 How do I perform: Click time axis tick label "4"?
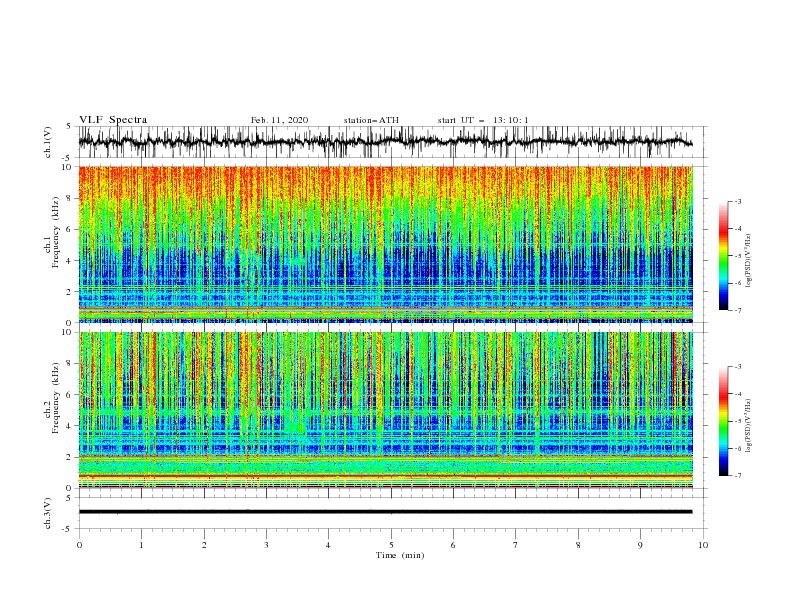(328, 545)
